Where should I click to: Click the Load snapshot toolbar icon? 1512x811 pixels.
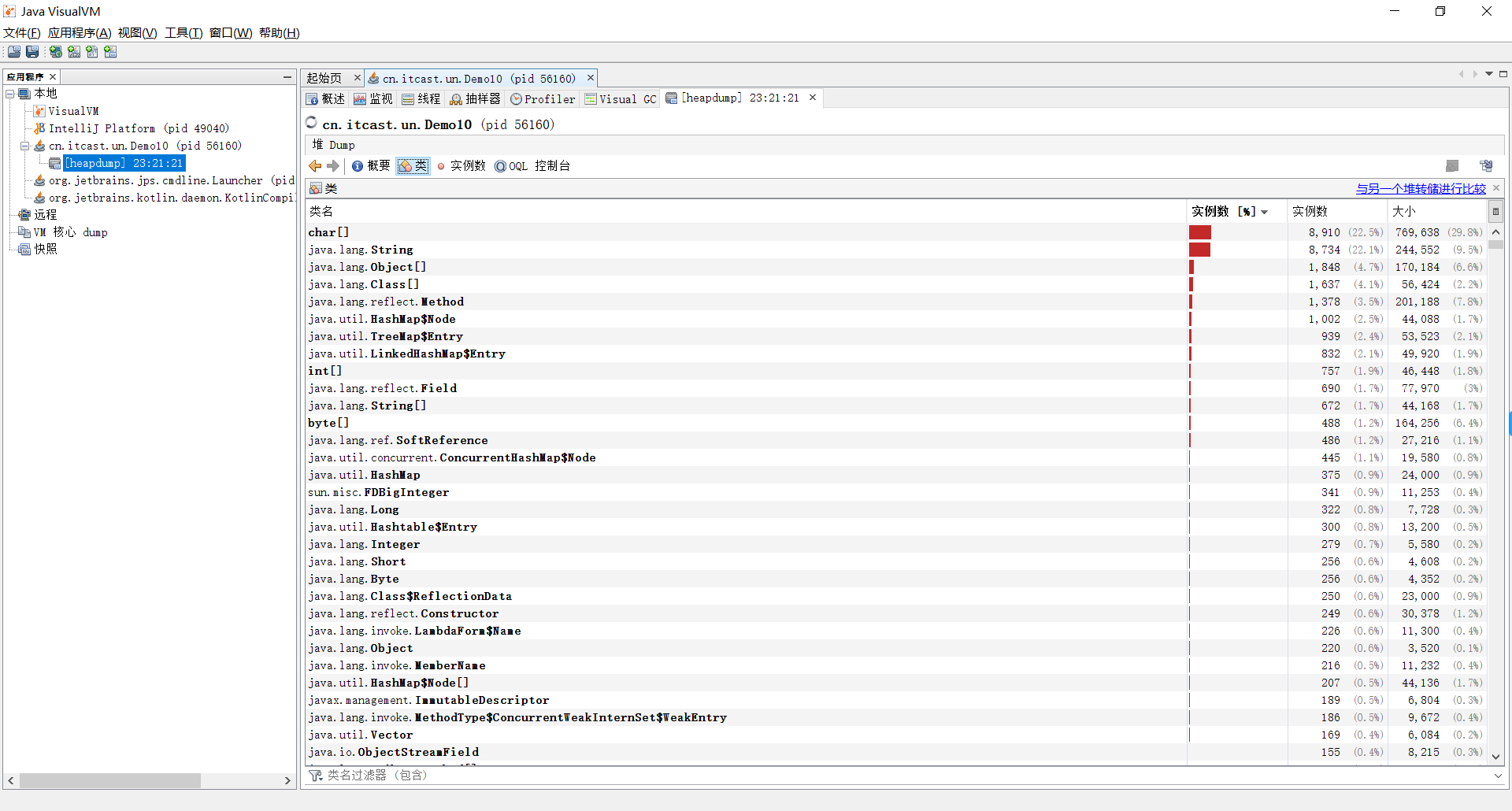pyautogui.click(x=14, y=52)
